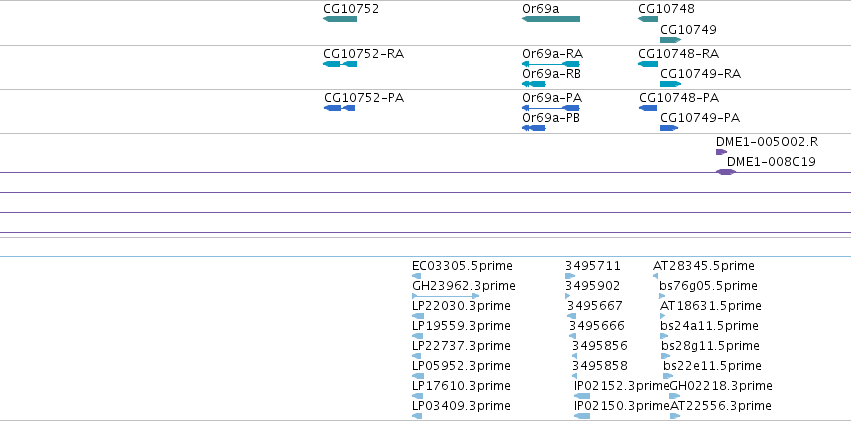Open the DME1-005O02.R label text
This screenshot has height=421, width=851.
[x=767, y=142]
